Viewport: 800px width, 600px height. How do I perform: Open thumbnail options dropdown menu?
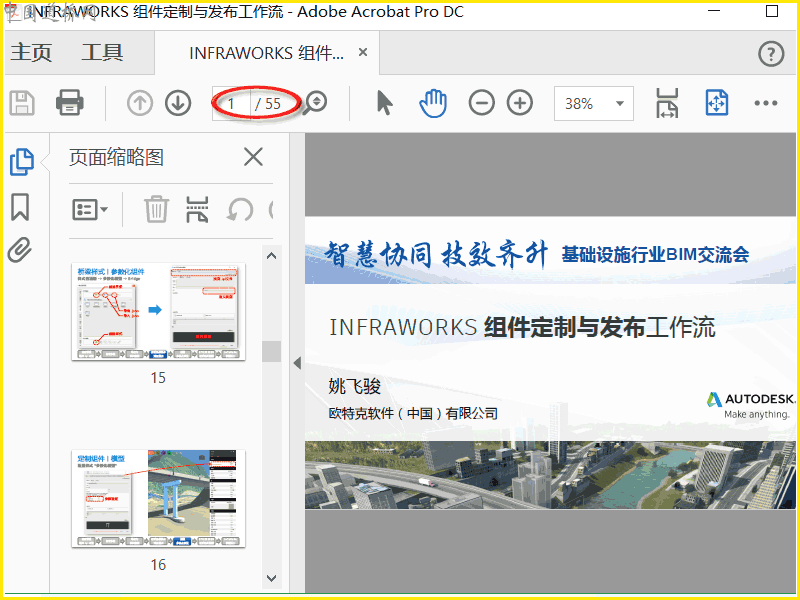[x=90, y=210]
